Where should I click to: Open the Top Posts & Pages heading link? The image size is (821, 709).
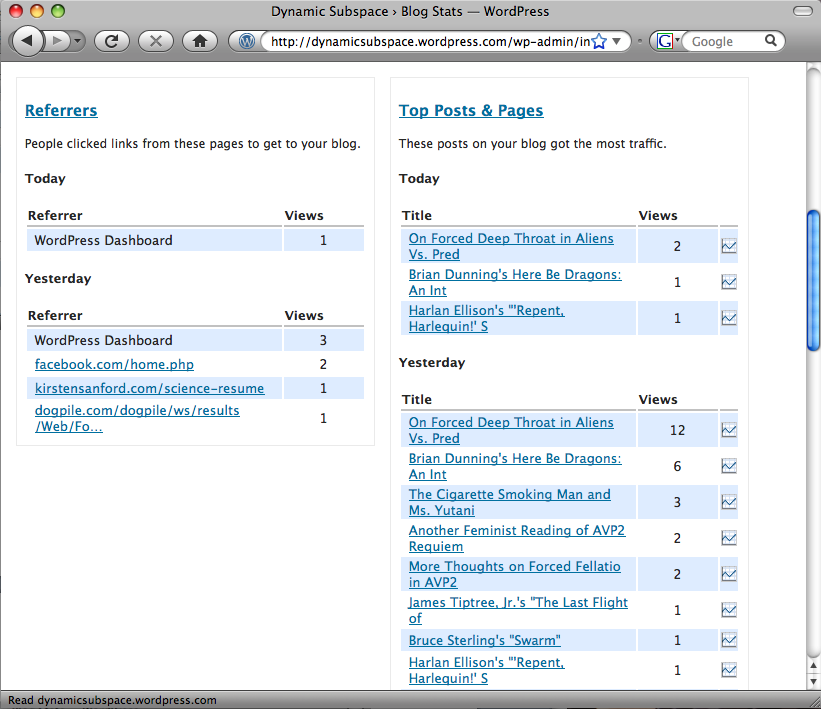[471, 110]
